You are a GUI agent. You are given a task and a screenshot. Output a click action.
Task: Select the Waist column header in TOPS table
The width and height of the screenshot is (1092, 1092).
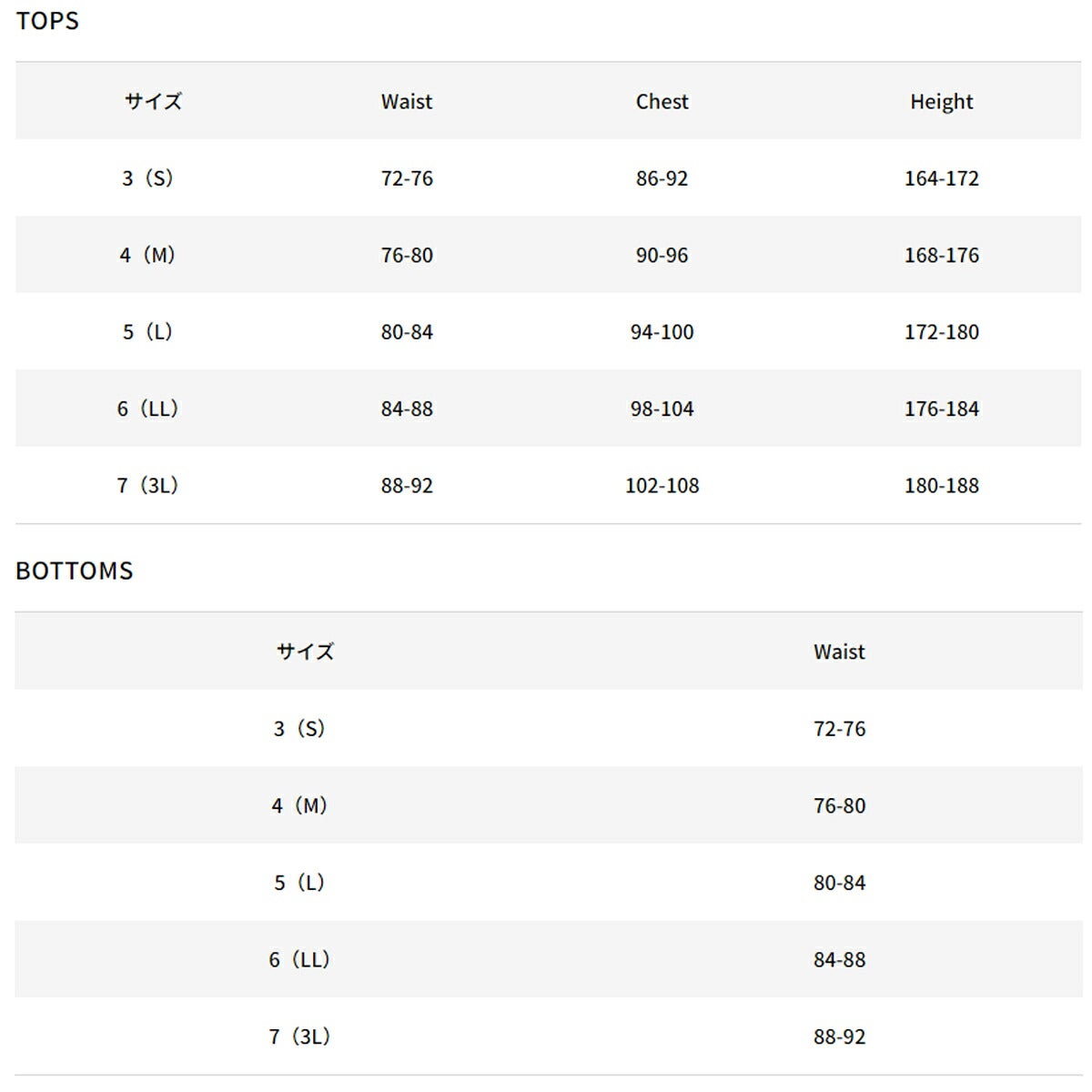pos(407,101)
